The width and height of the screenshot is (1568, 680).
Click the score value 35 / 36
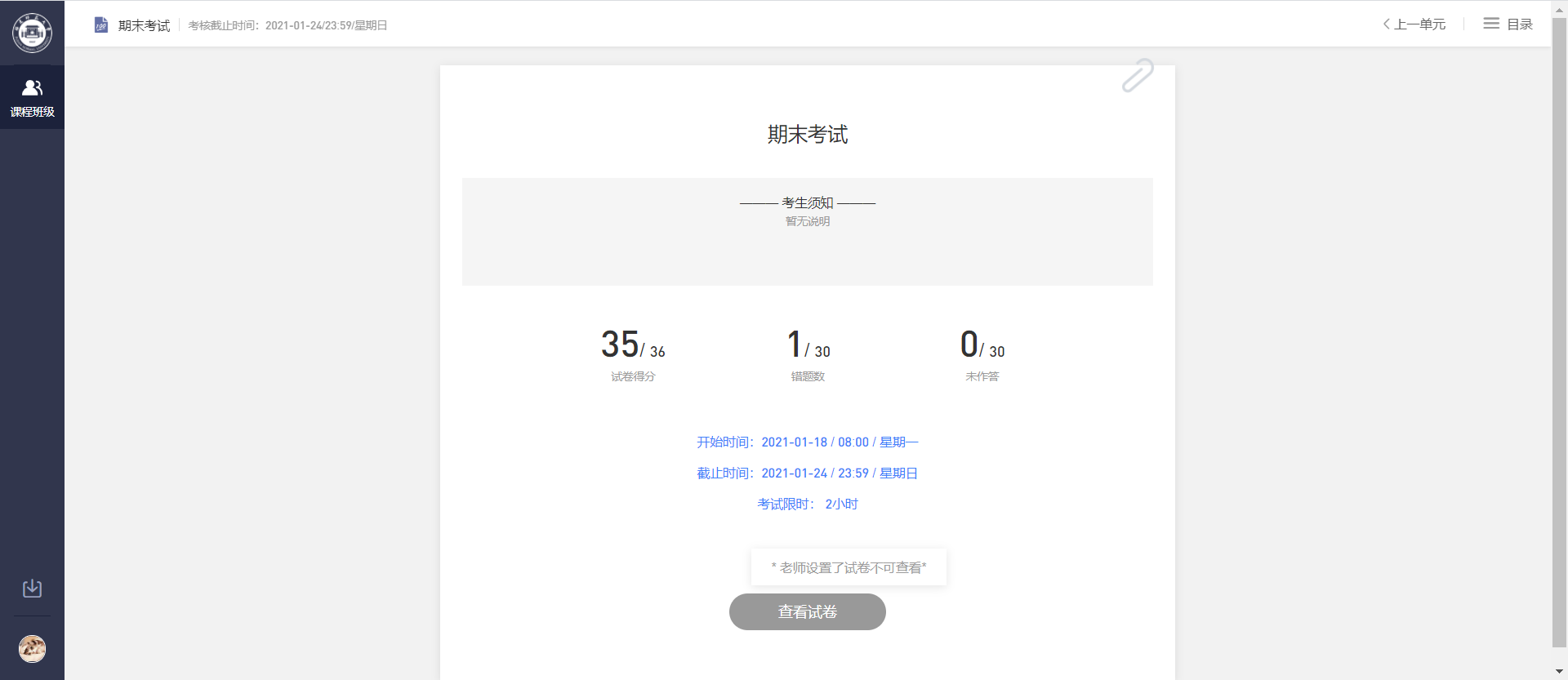click(633, 344)
